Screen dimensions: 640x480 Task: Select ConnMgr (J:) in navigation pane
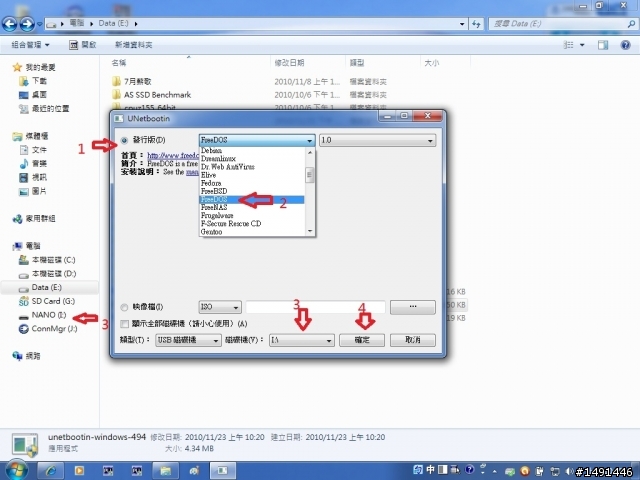pyautogui.click(x=48, y=329)
